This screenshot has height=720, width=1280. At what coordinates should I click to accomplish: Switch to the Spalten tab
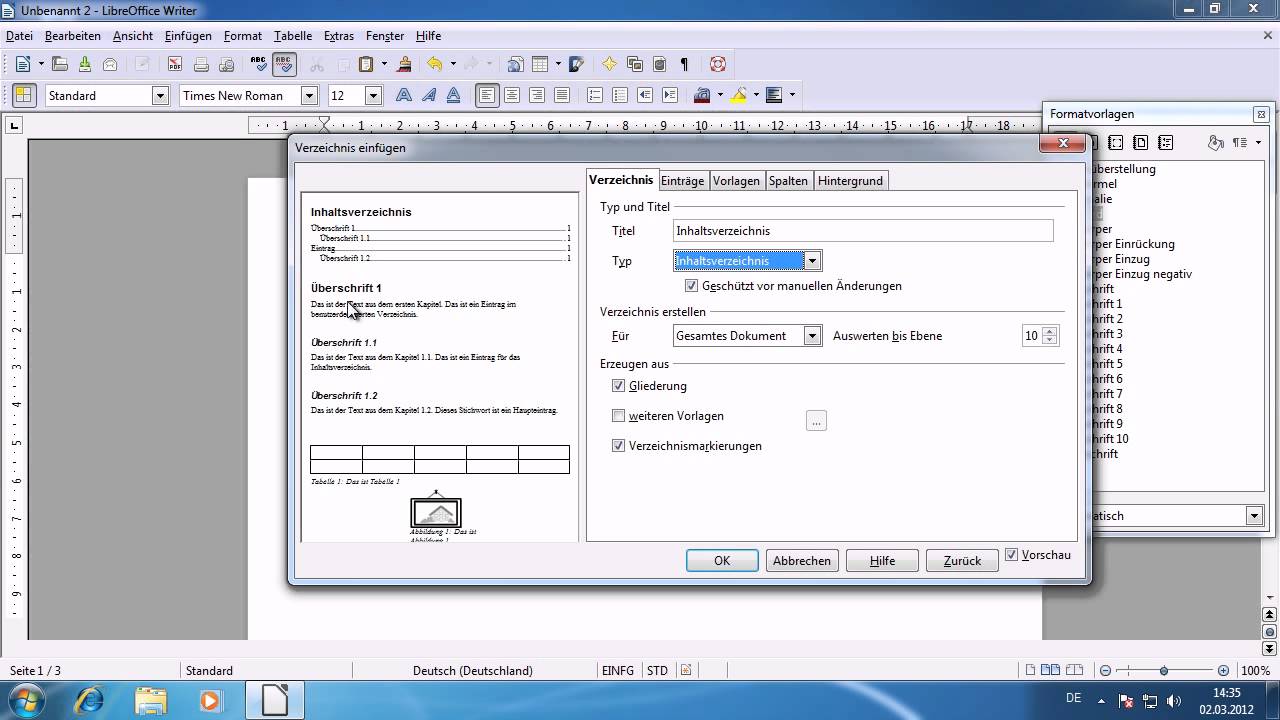pos(789,181)
